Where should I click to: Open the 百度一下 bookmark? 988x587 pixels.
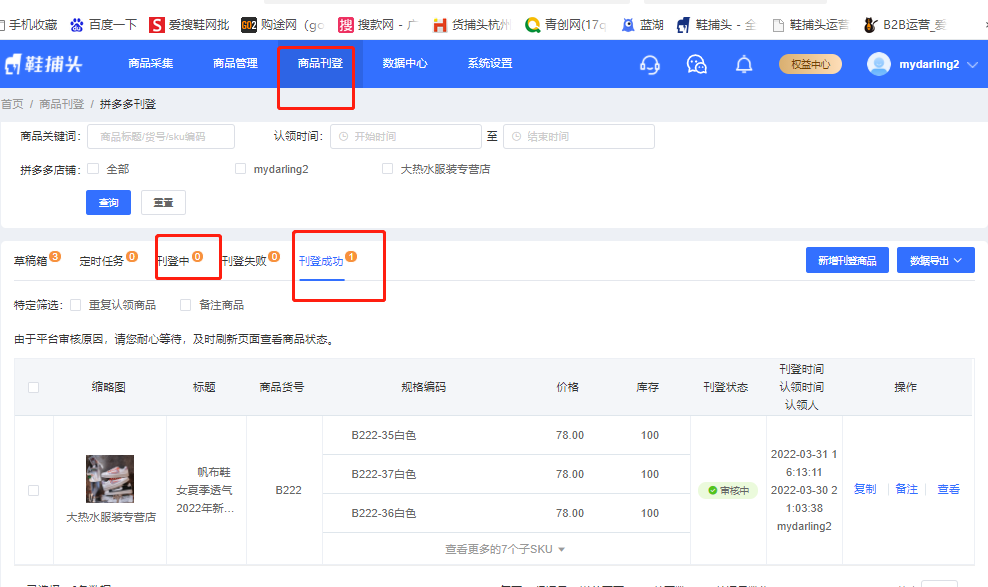click(104, 24)
